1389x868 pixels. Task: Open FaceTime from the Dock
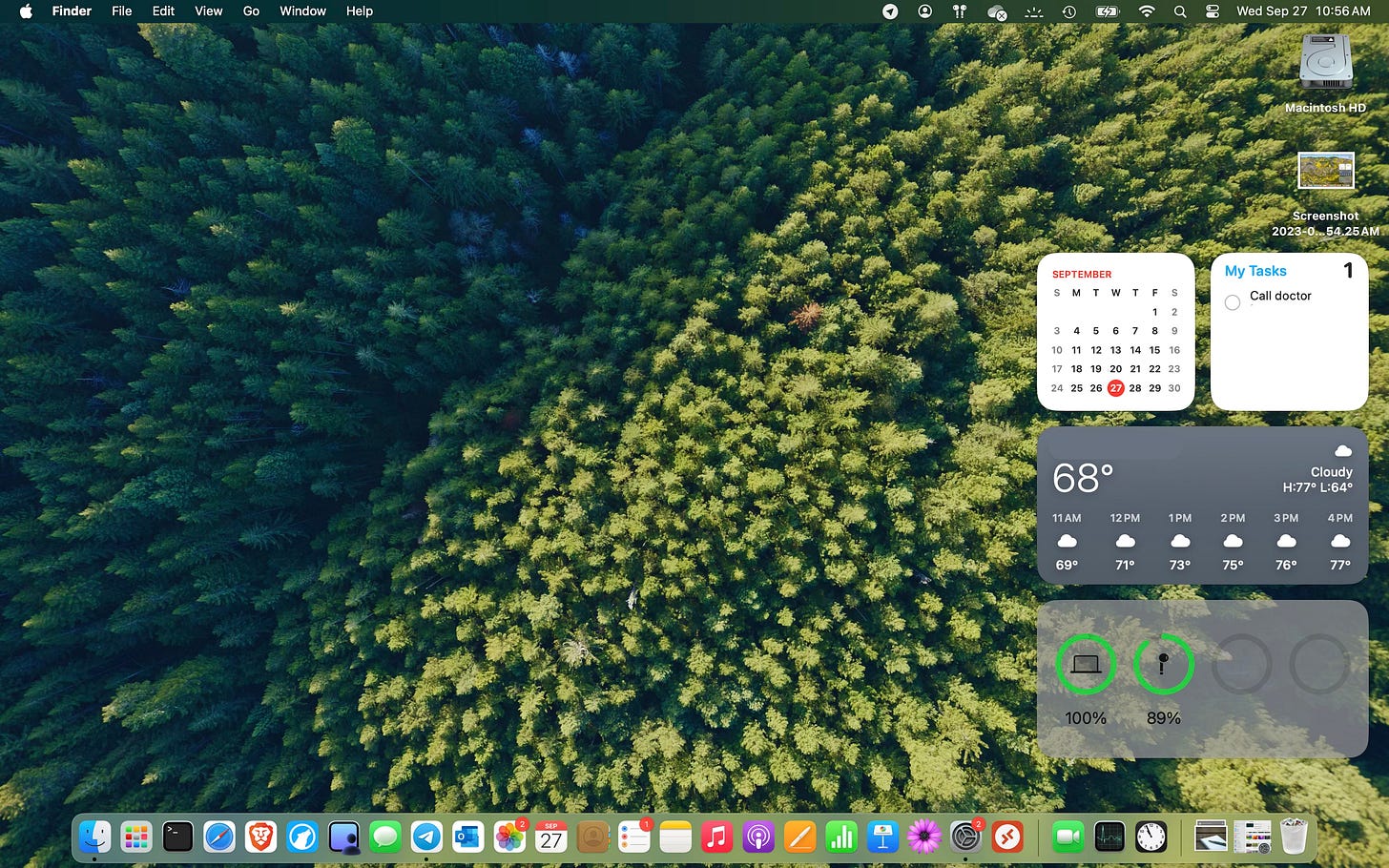click(x=1068, y=837)
